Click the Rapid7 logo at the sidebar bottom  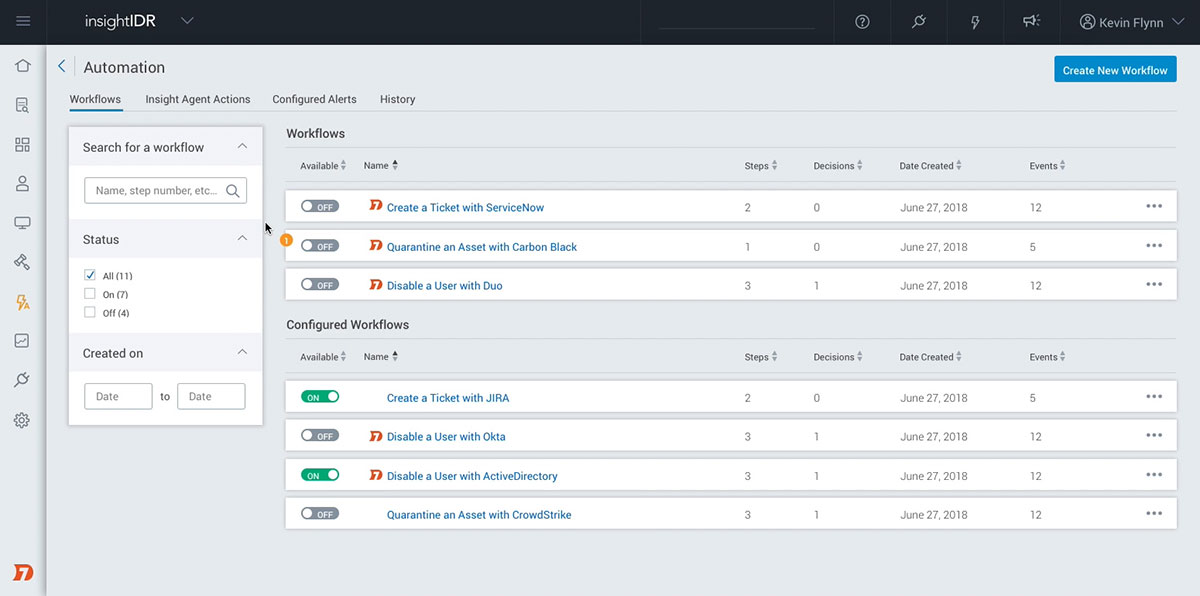[22, 572]
